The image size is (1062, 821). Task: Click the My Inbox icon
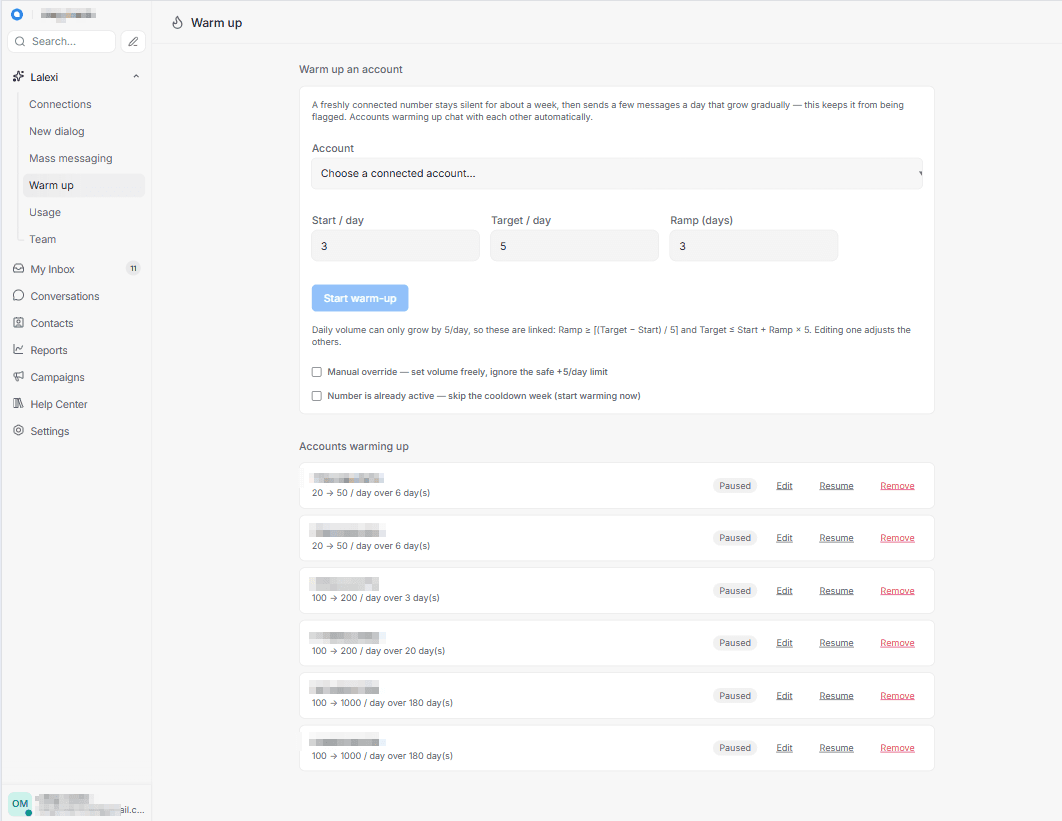coord(18,269)
